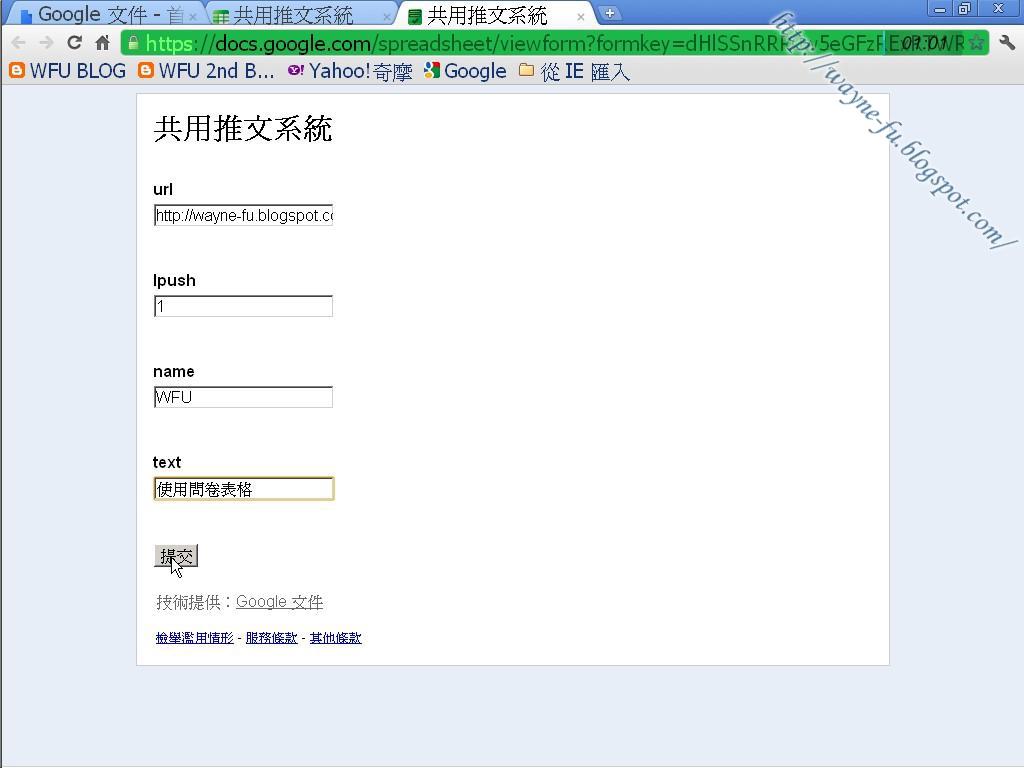The width and height of the screenshot is (1024, 768).
Task: Focus the text input field
Action: [244, 488]
